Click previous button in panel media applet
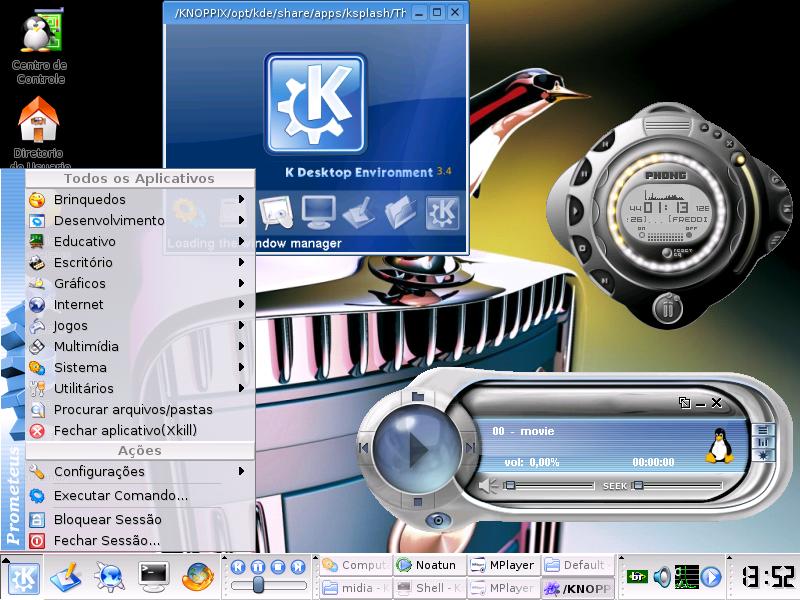800x600 pixels. tap(238, 566)
